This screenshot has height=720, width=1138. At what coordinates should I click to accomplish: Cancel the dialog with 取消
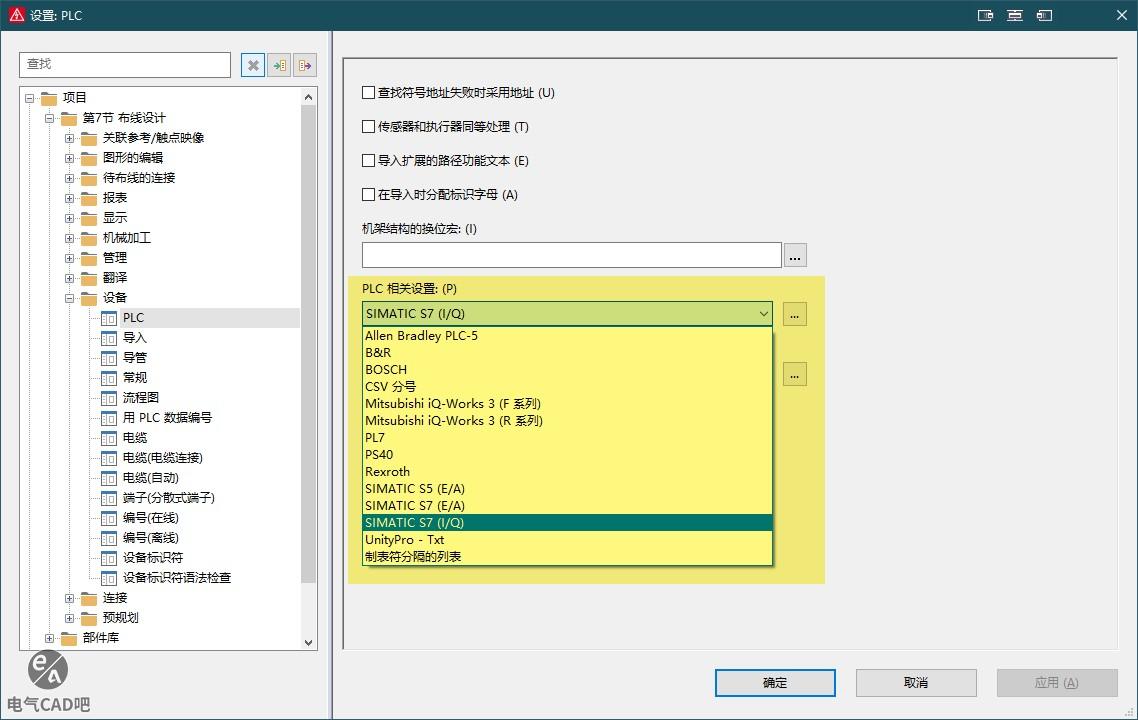(916, 683)
